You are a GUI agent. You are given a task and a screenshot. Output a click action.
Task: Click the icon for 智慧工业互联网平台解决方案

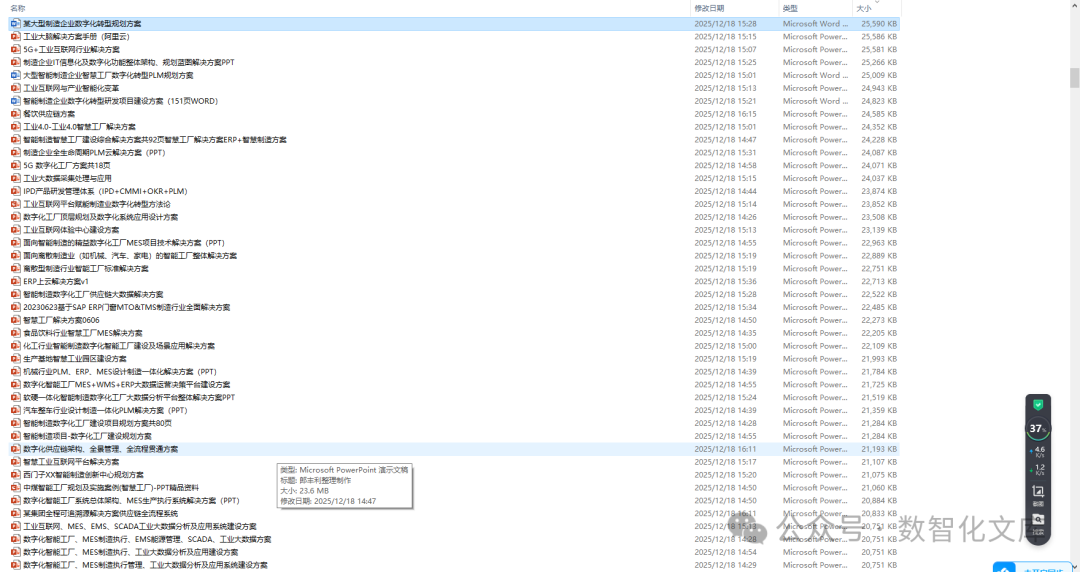[x=16, y=462]
